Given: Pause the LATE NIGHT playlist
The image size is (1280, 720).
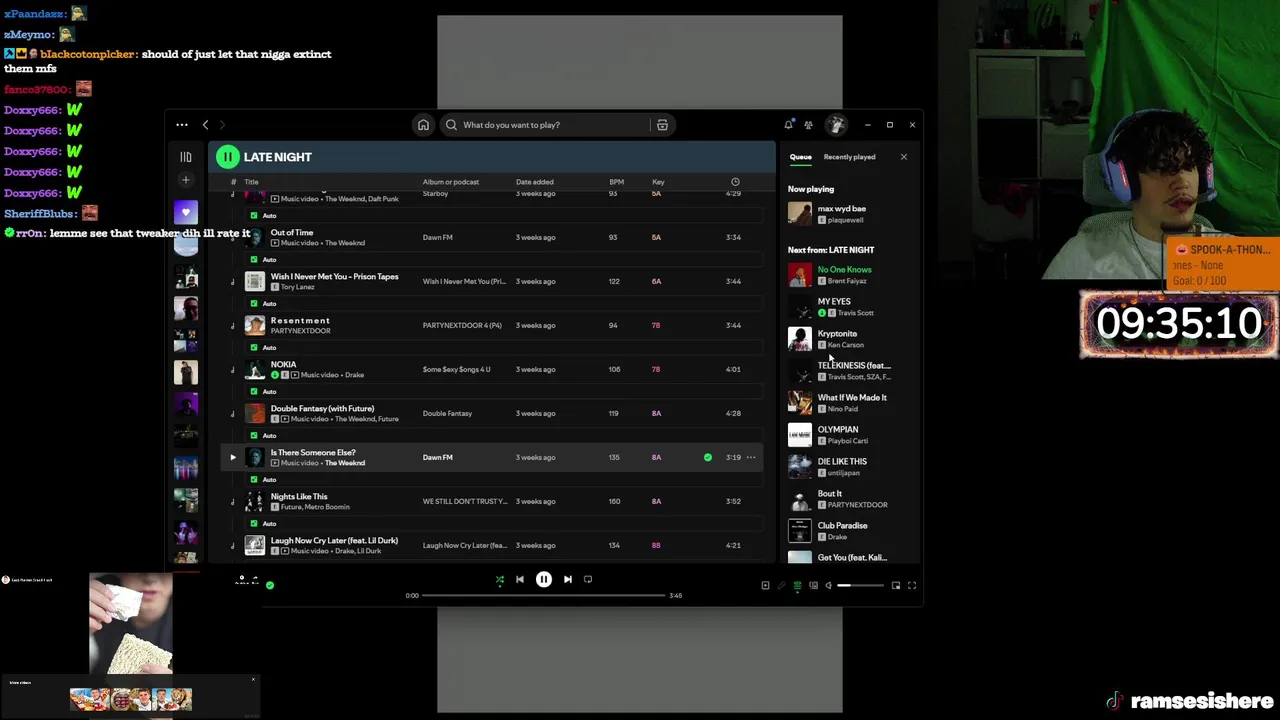Looking at the screenshot, I should pyautogui.click(x=228, y=157).
